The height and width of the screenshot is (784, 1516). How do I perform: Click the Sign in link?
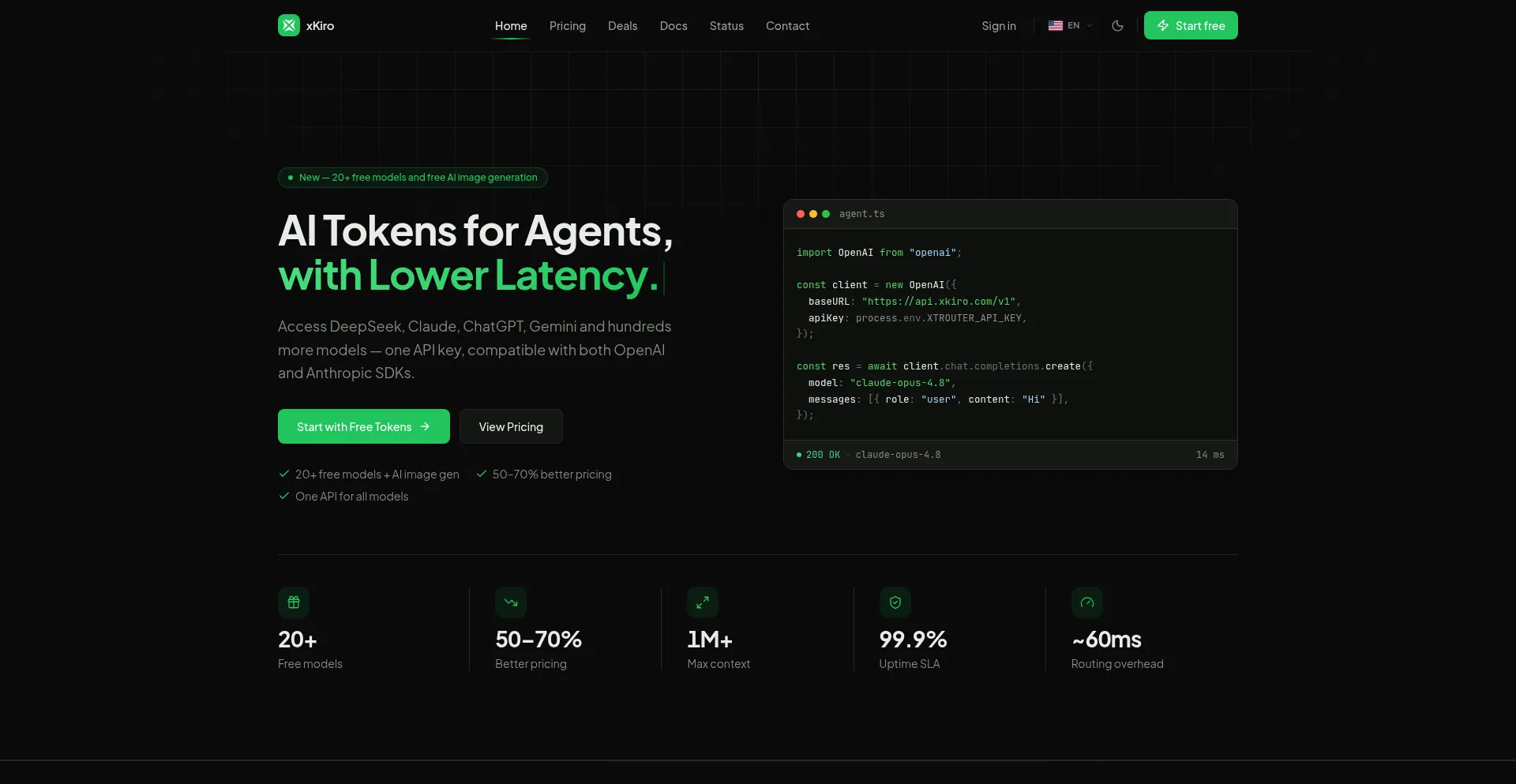coord(999,26)
